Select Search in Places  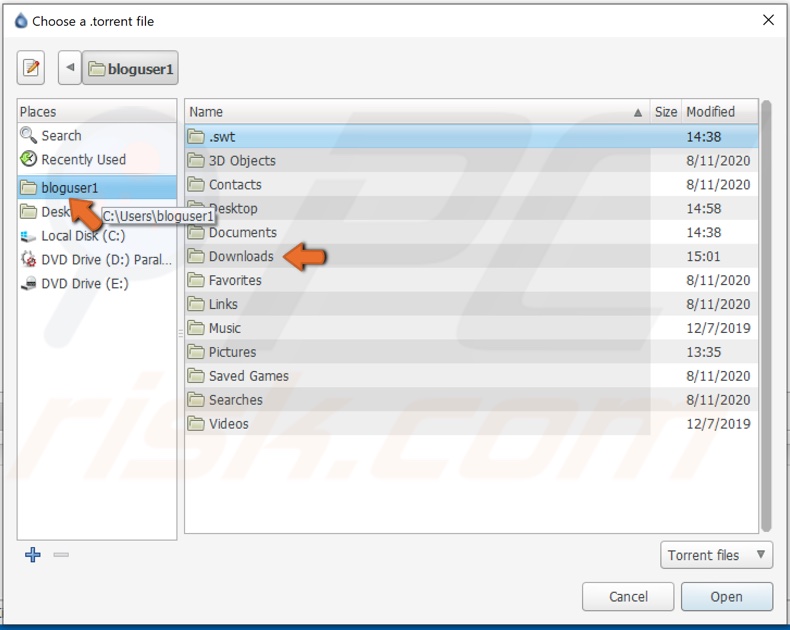coord(97,136)
